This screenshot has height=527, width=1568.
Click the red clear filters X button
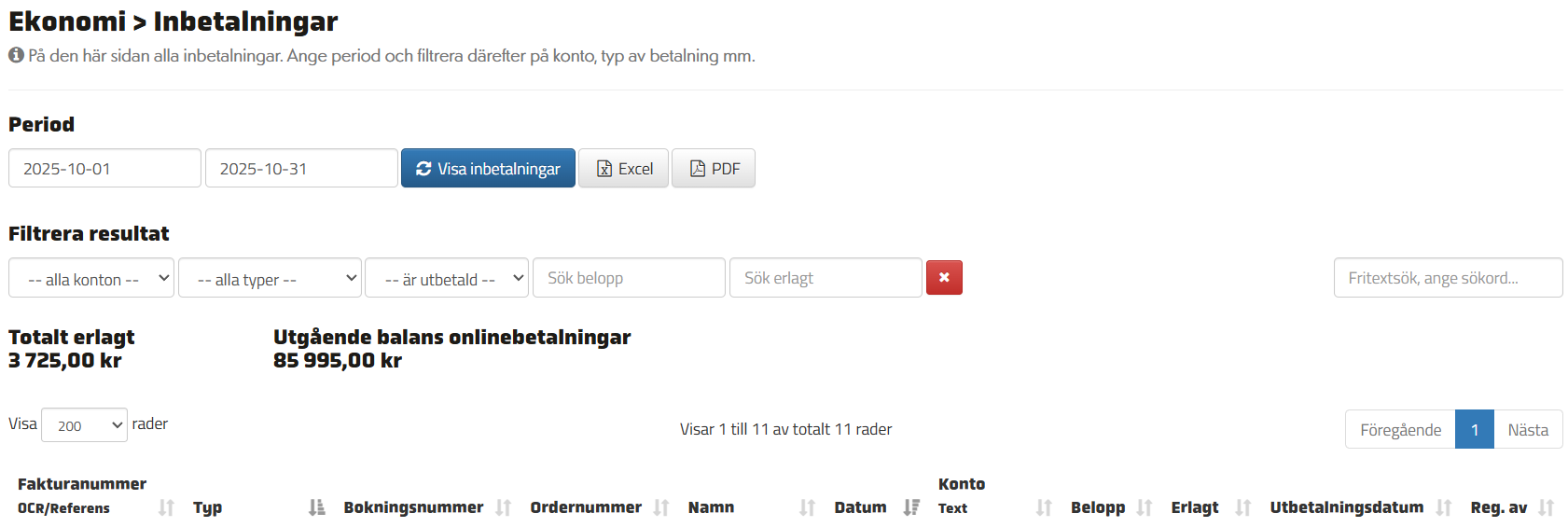[x=943, y=278]
